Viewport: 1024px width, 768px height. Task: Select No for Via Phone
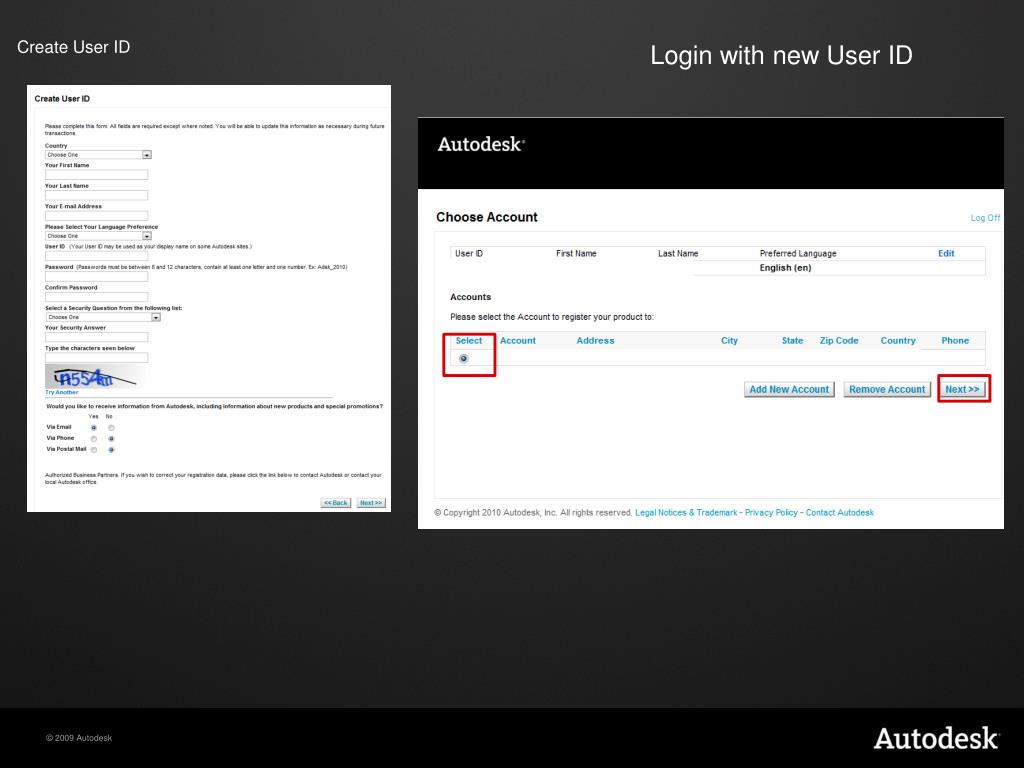(111, 439)
